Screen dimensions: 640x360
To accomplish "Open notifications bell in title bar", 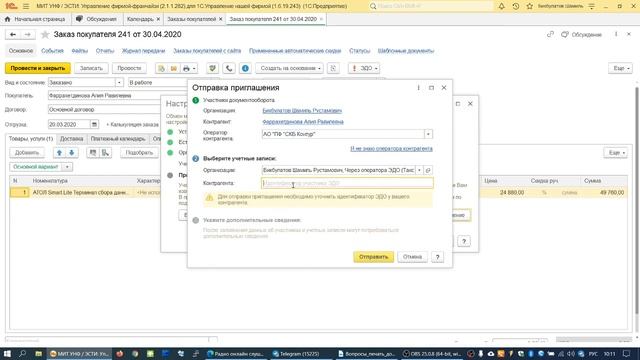I will (502, 6).
